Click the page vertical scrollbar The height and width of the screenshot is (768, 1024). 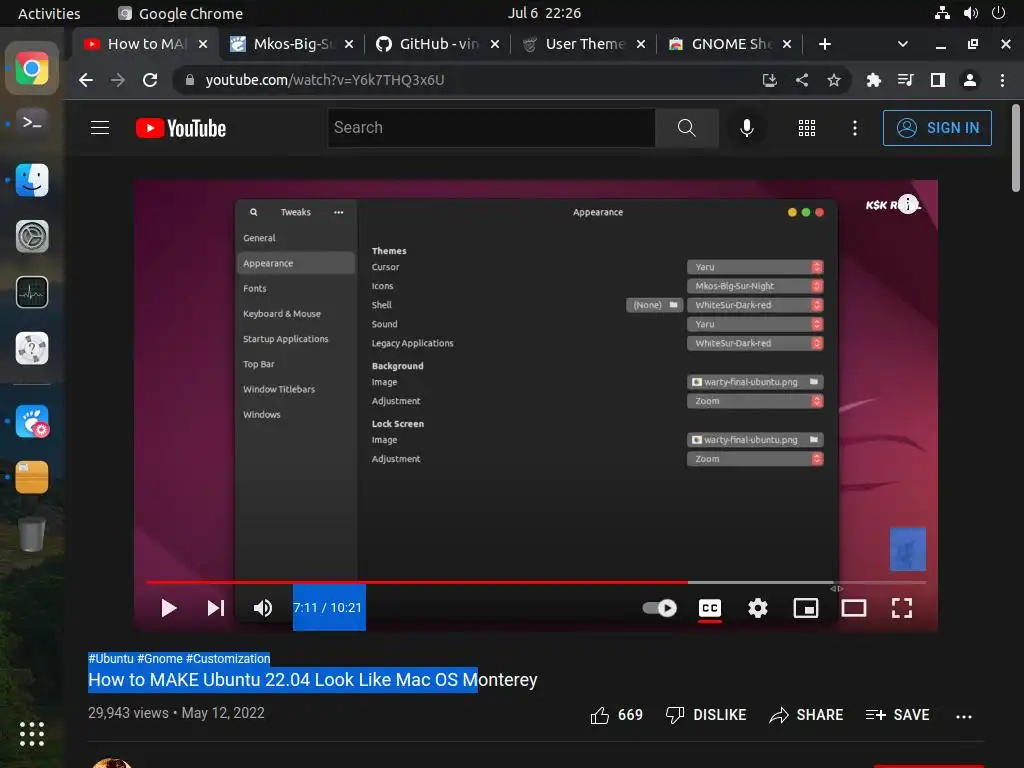(x=1015, y=148)
